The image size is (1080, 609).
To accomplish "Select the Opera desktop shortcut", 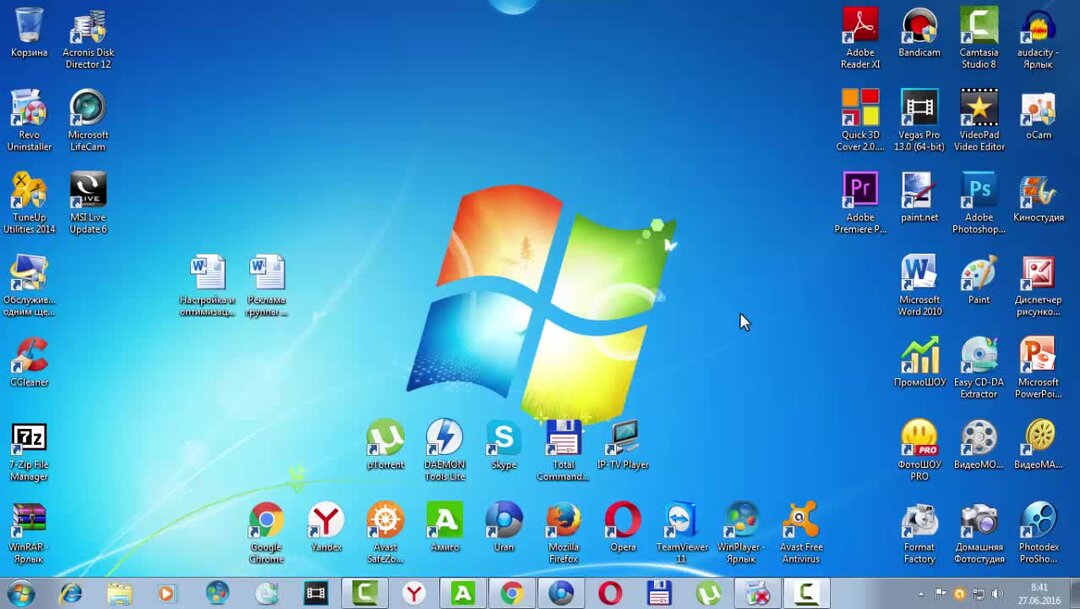I will pyautogui.click(x=623, y=521).
